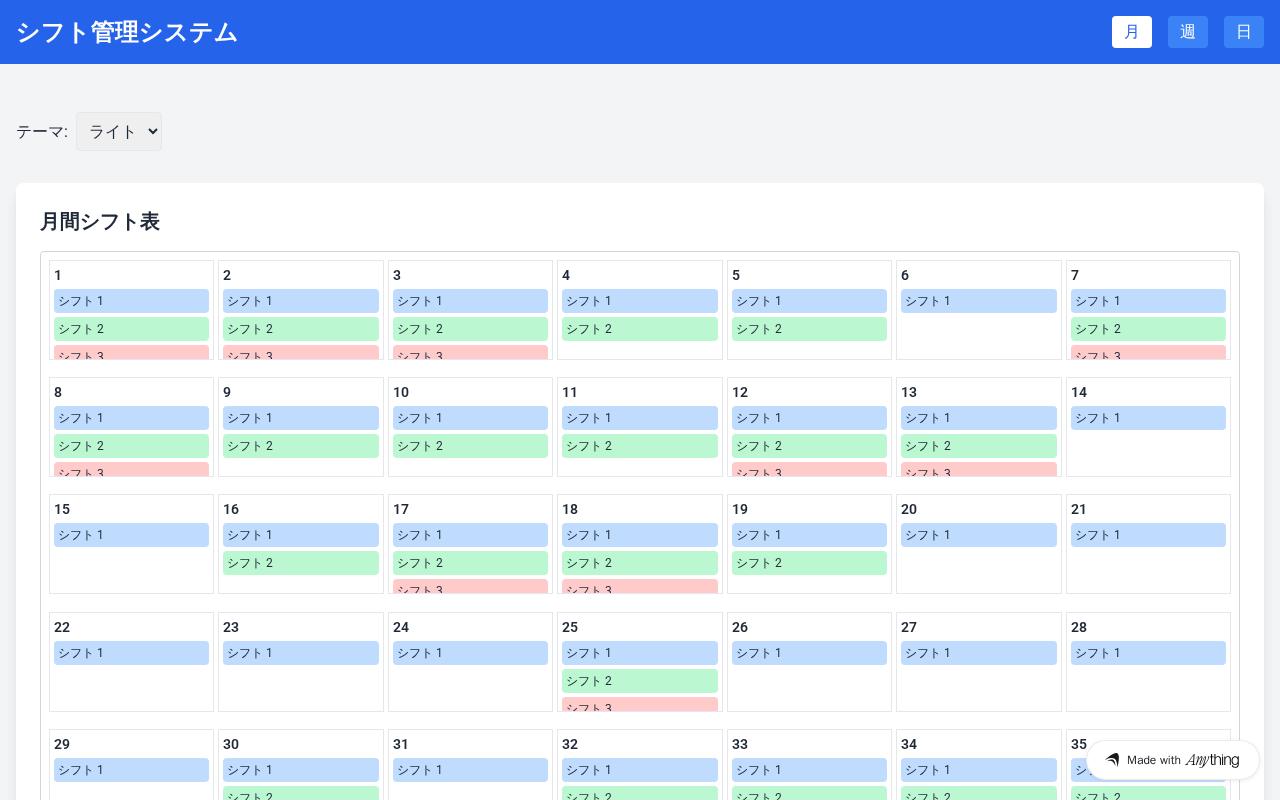Open シフト 1 on day 6
The height and width of the screenshot is (800, 1280).
click(978, 301)
